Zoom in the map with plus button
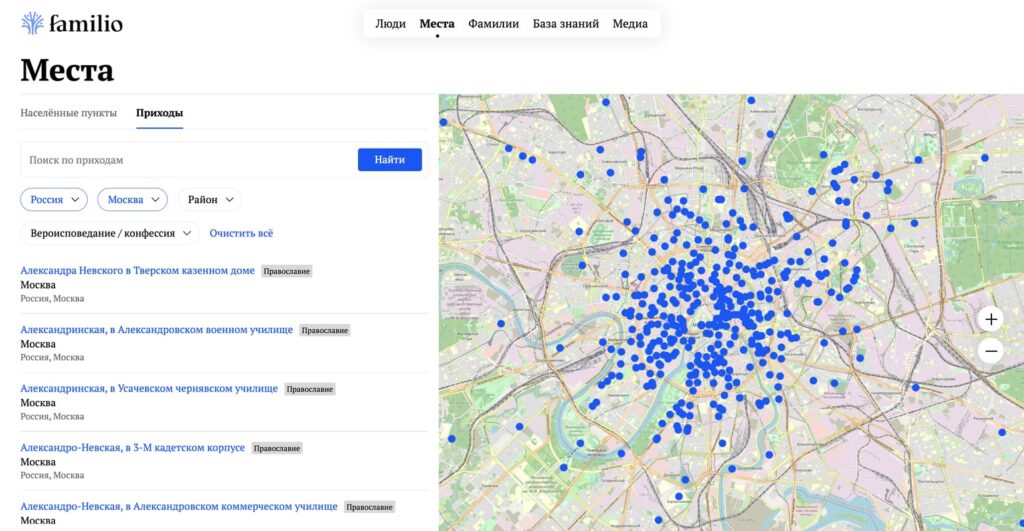Screen dimensions: 1024x531 pyautogui.click(x=991, y=319)
